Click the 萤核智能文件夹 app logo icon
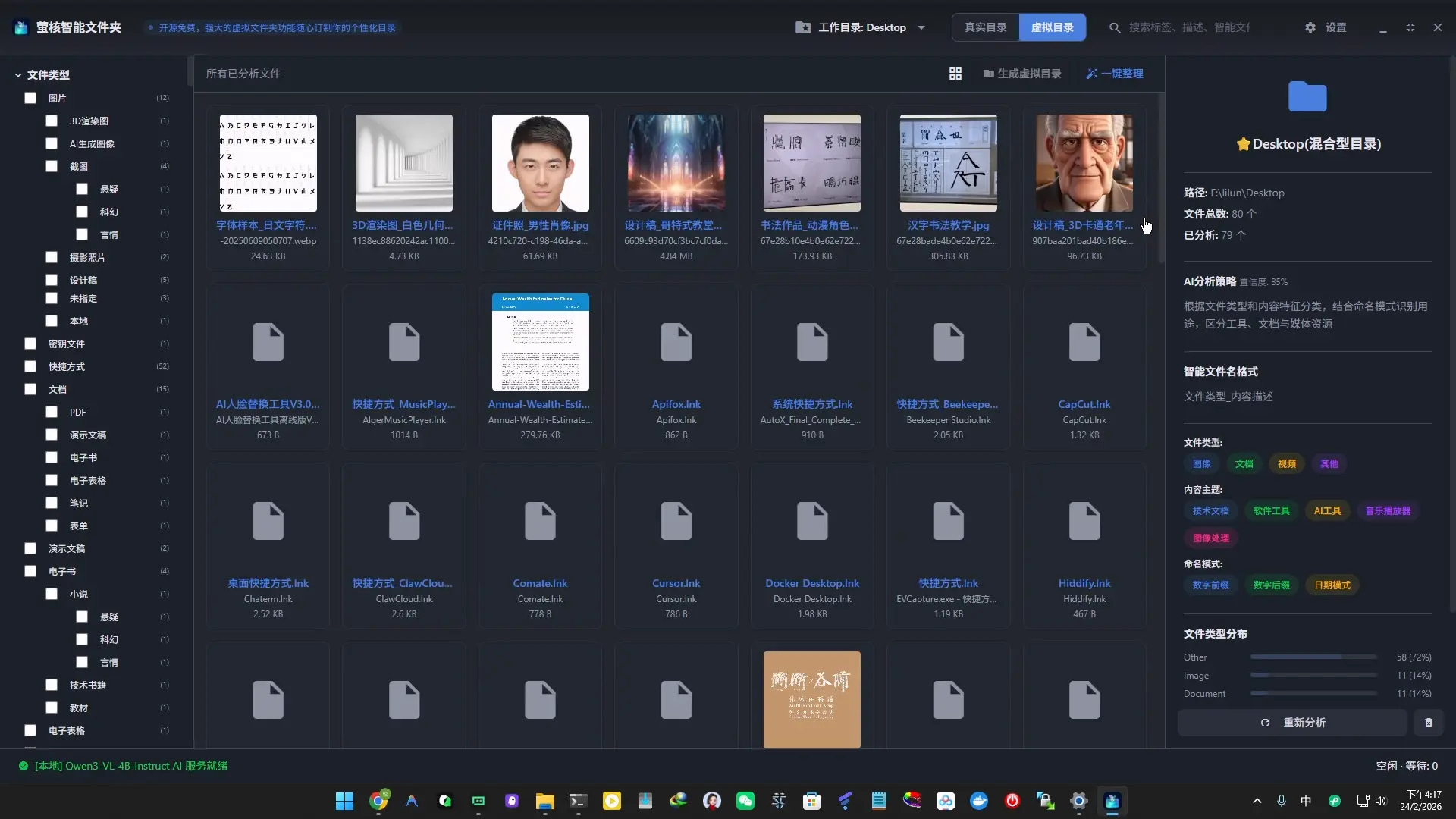Image resolution: width=1456 pixels, height=819 pixels. click(21, 27)
